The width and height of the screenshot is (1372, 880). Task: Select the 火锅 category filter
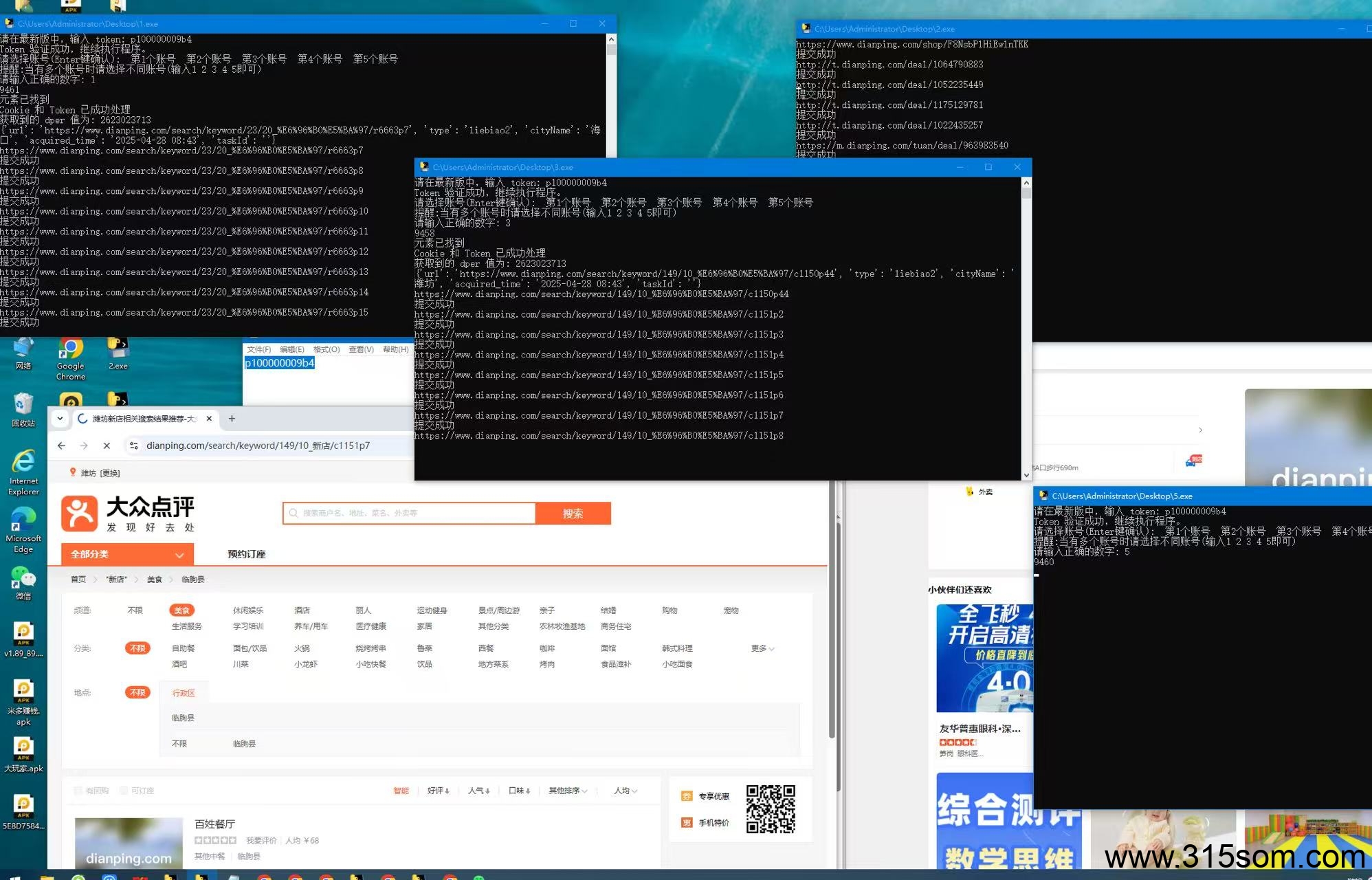302,648
